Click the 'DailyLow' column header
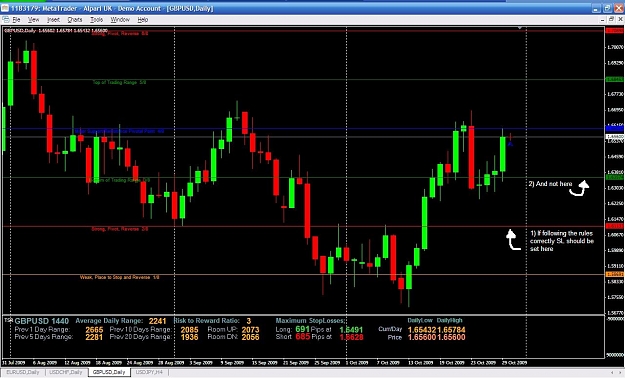The height and width of the screenshot is (378, 625). pyautogui.click(x=420, y=321)
